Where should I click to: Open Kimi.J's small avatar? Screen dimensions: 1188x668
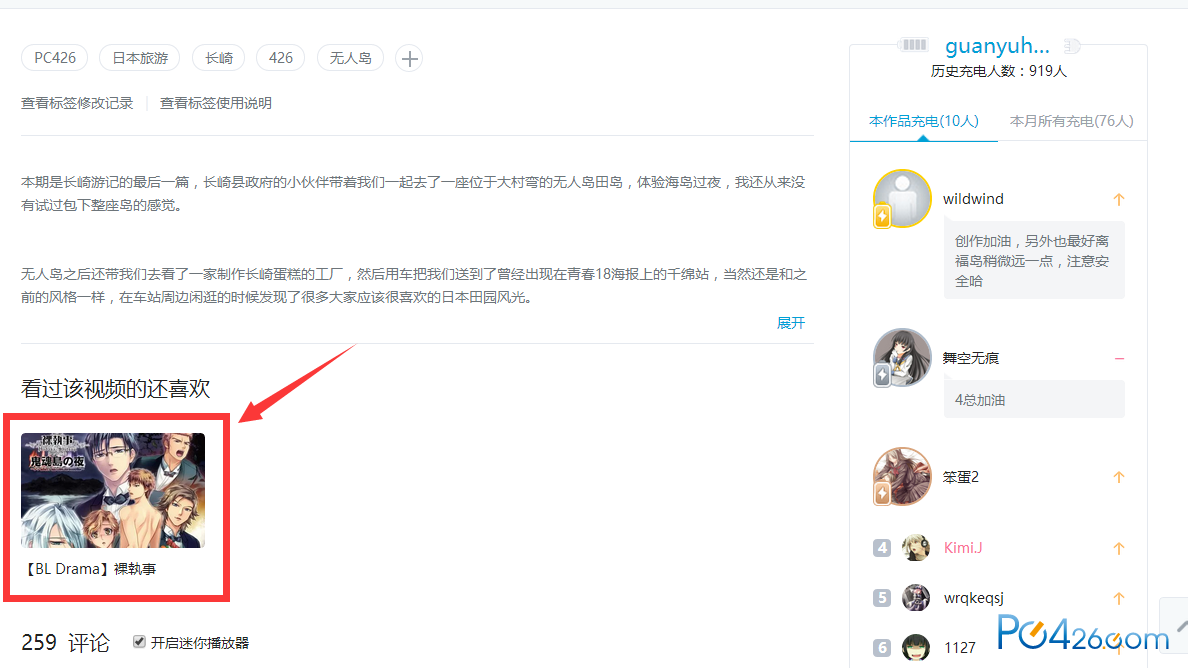click(915, 548)
